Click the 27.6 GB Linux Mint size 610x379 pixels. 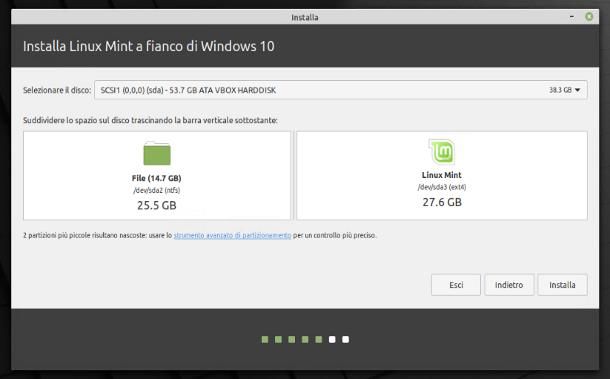442,202
